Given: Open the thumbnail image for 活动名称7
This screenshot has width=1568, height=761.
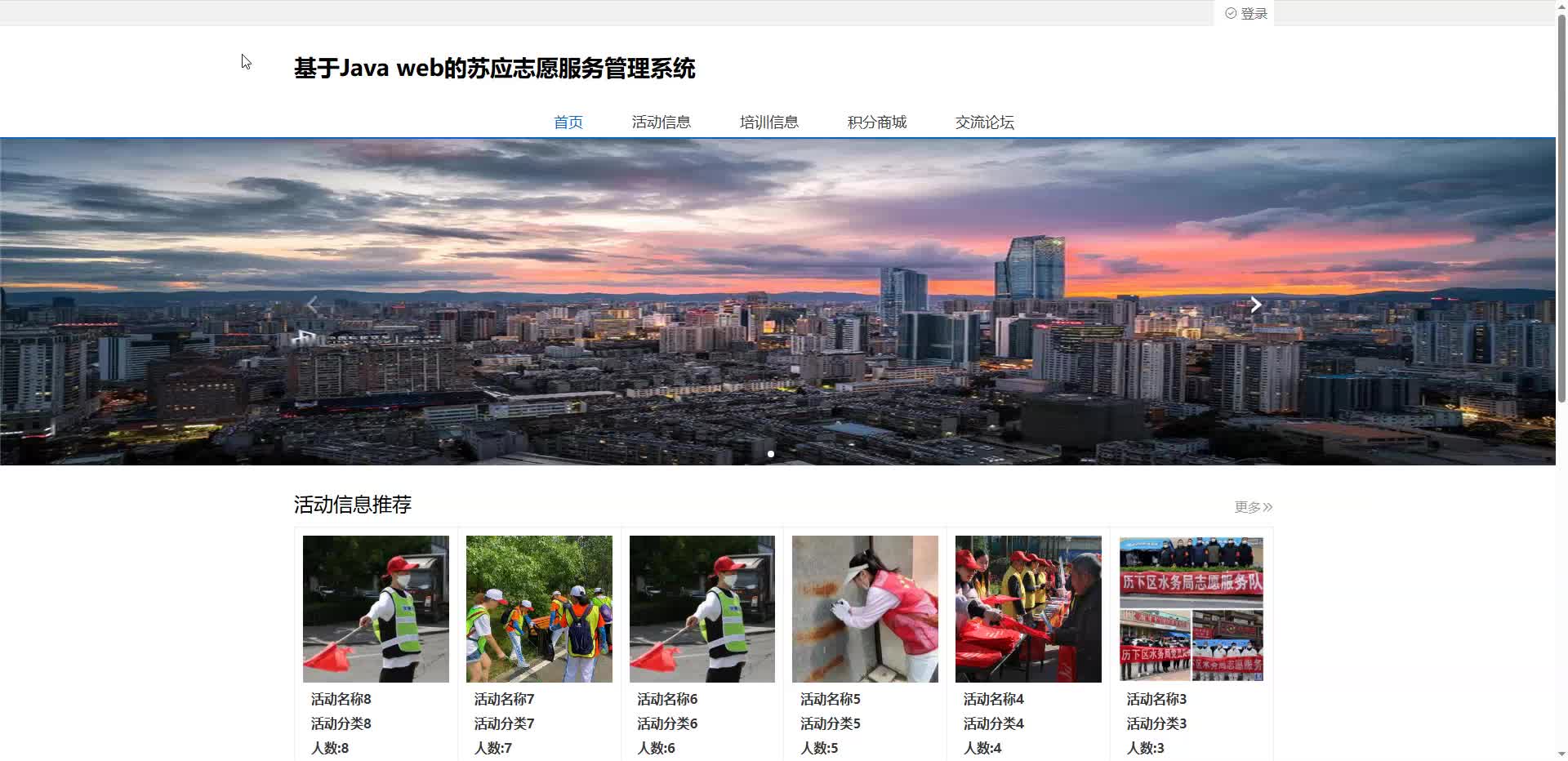Looking at the screenshot, I should point(539,609).
